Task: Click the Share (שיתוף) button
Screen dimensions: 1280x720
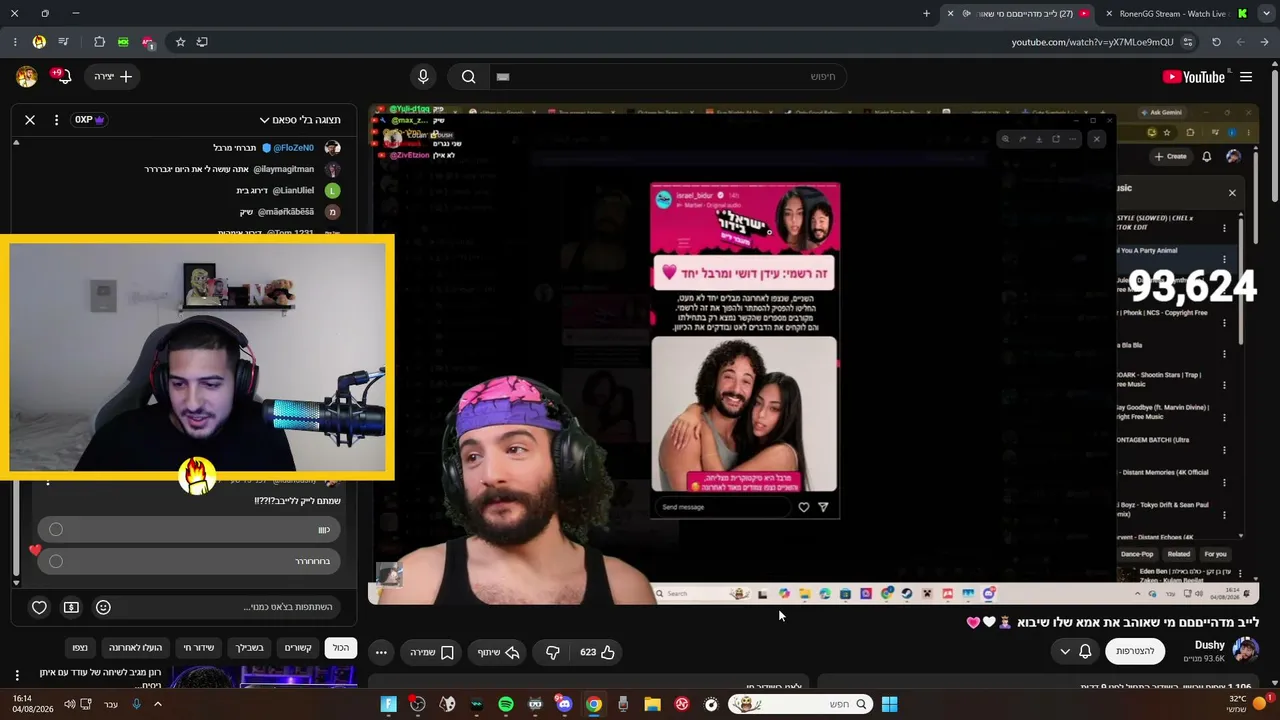Action: [497, 652]
